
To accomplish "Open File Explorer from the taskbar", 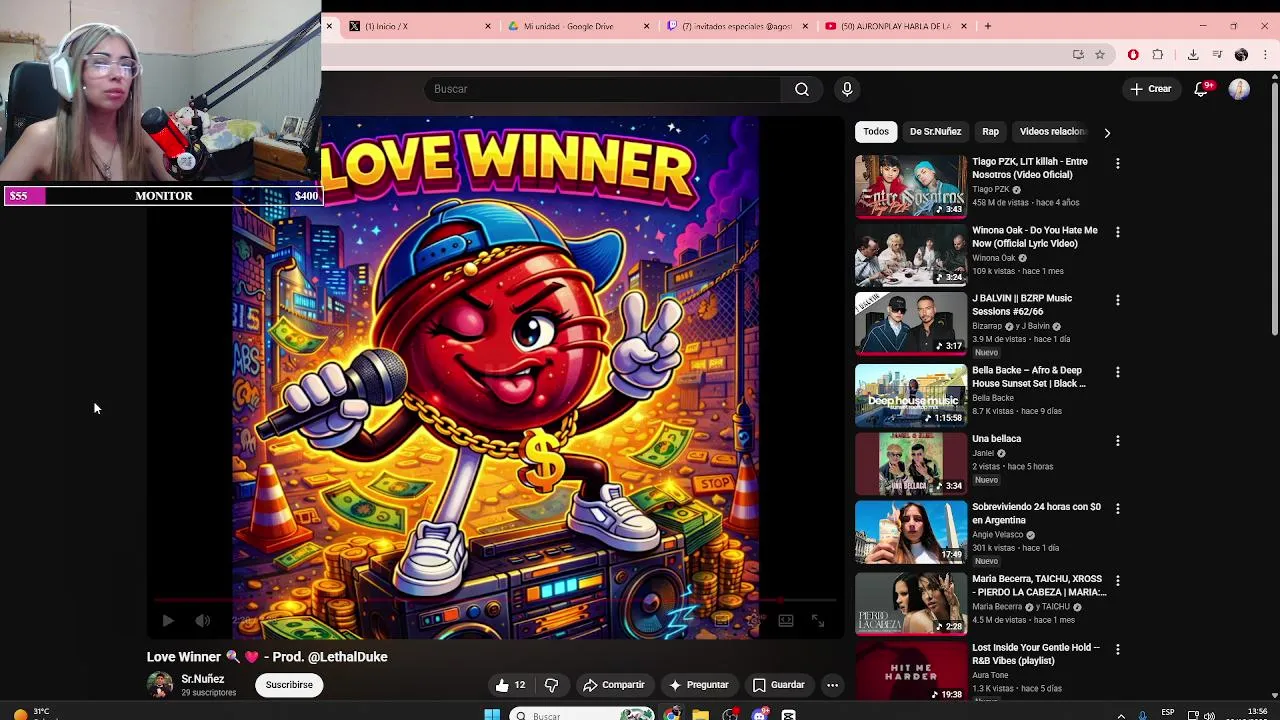I will 700,714.
